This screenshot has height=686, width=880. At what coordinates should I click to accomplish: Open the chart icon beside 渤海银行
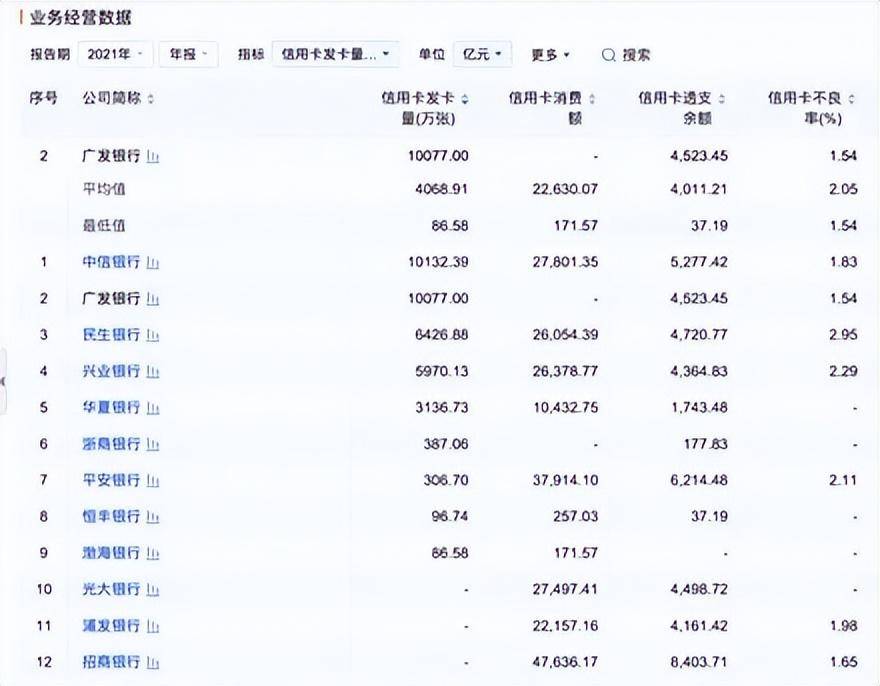coord(153,554)
